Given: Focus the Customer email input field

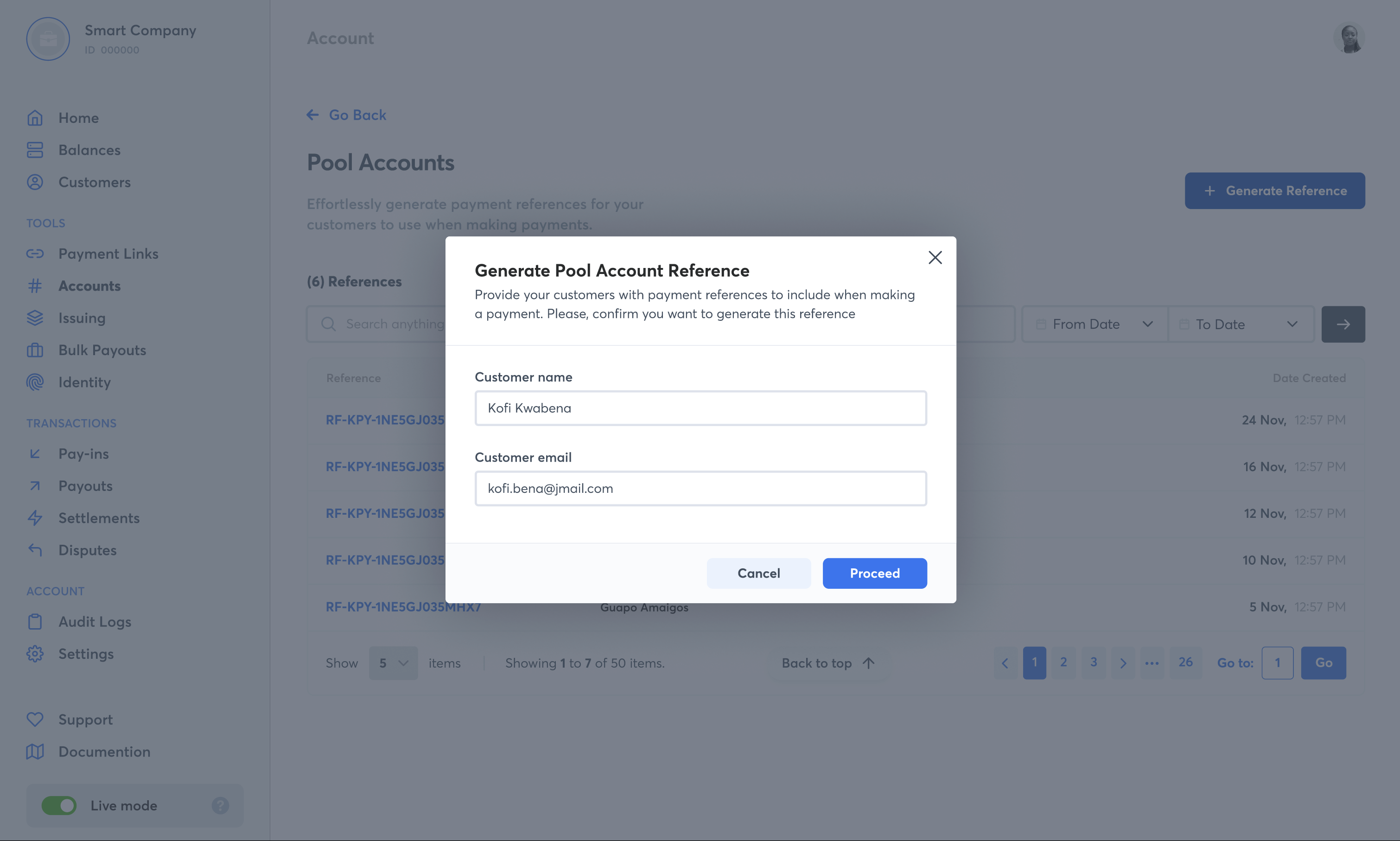Looking at the screenshot, I should 700,489.
